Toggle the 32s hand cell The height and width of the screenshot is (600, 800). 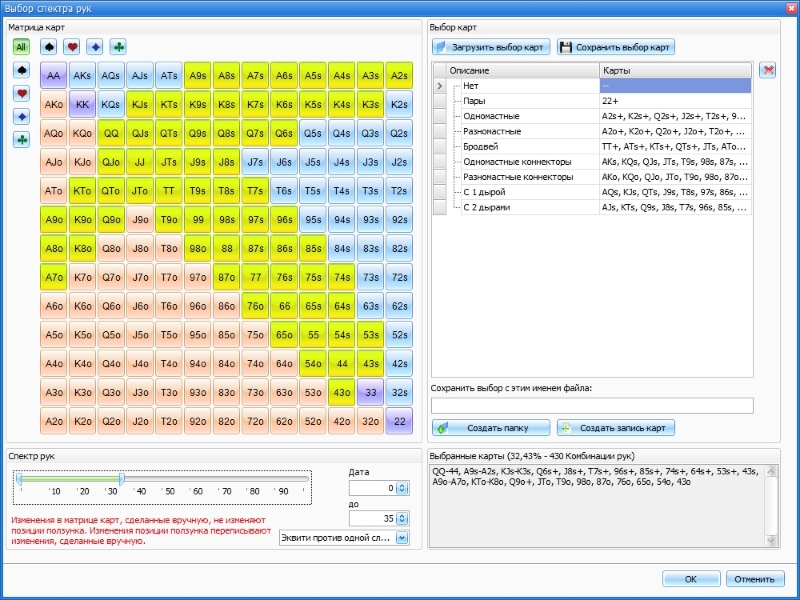tap(399, 392)
